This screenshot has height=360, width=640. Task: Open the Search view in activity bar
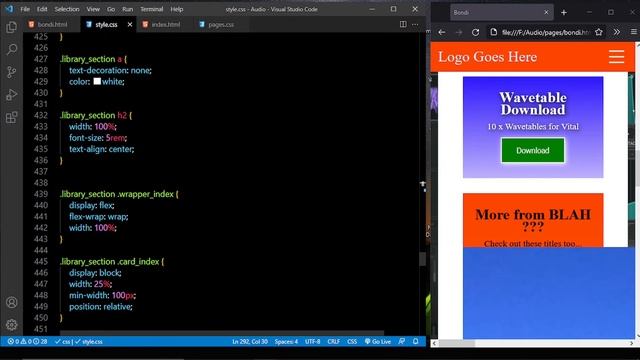(x=11, y=50)
